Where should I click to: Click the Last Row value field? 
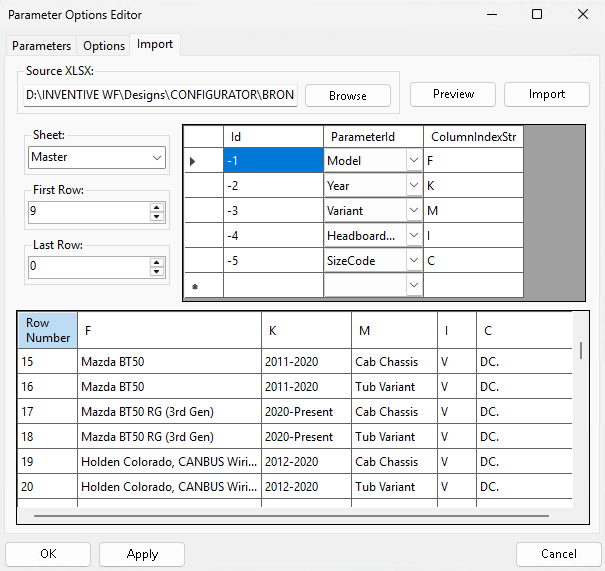(x=89, y=266)
